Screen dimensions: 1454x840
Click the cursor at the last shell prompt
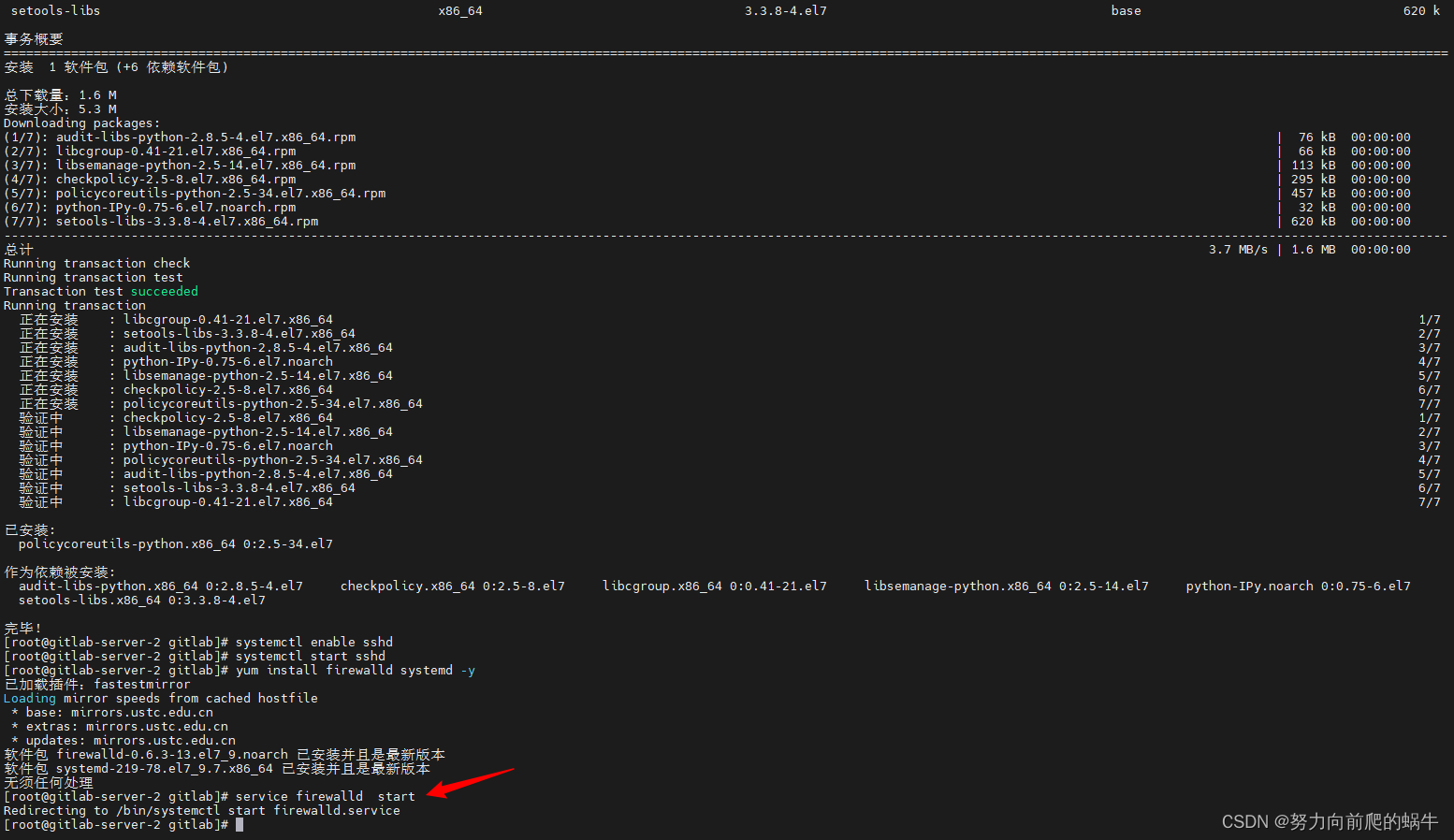pyautogui.click(x=240, y=825)
